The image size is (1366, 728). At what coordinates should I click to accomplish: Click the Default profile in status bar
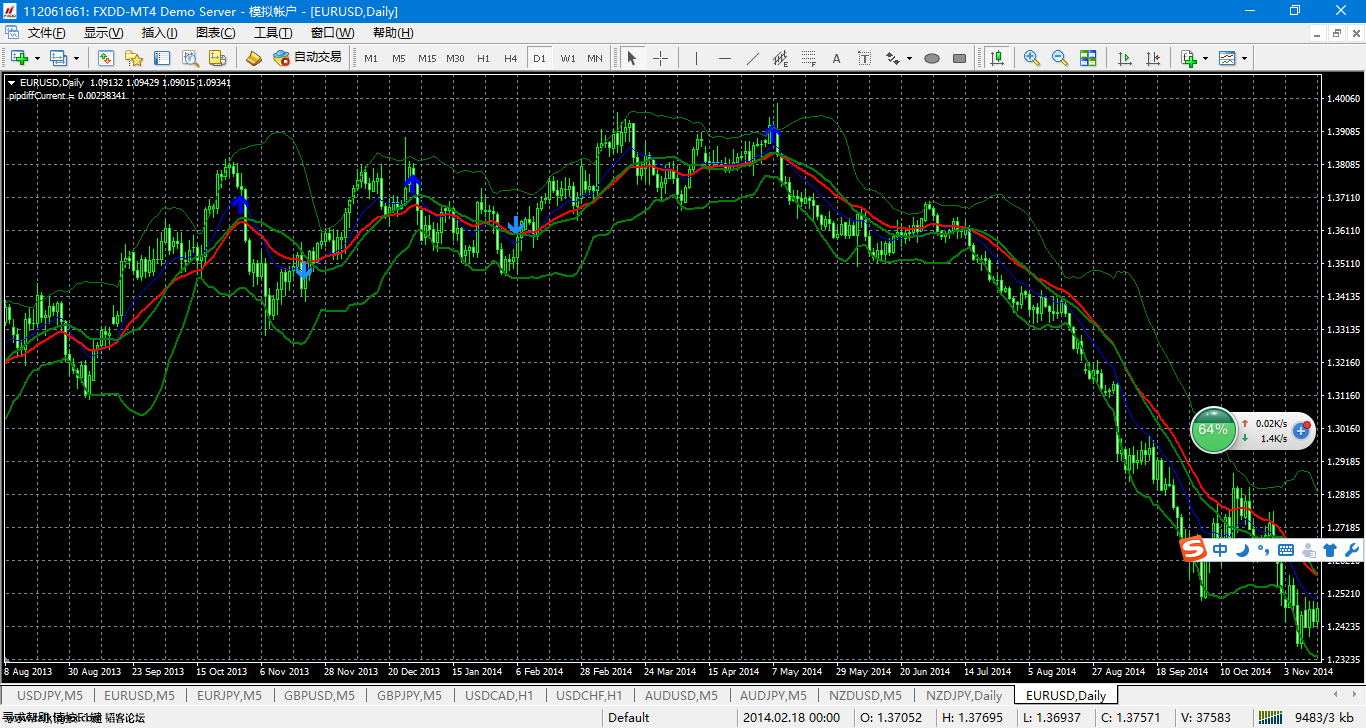(629, 718)
